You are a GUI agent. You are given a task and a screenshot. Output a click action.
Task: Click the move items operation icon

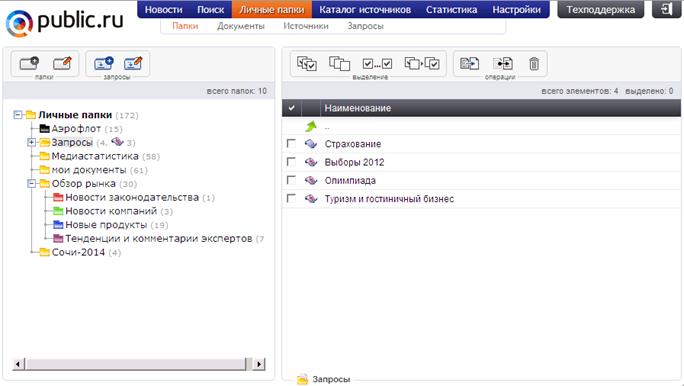[503, 64]
